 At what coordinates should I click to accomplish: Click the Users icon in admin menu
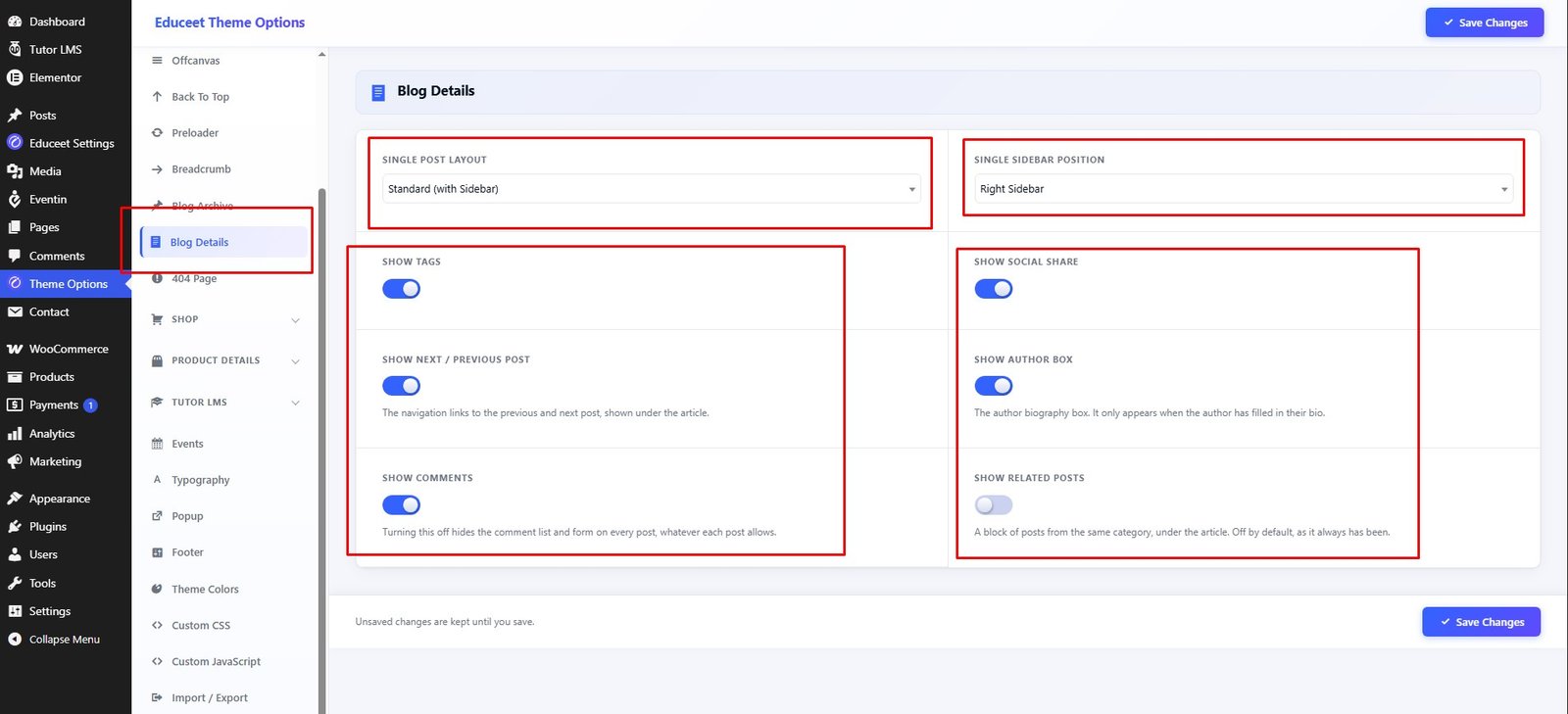(15, 554)
